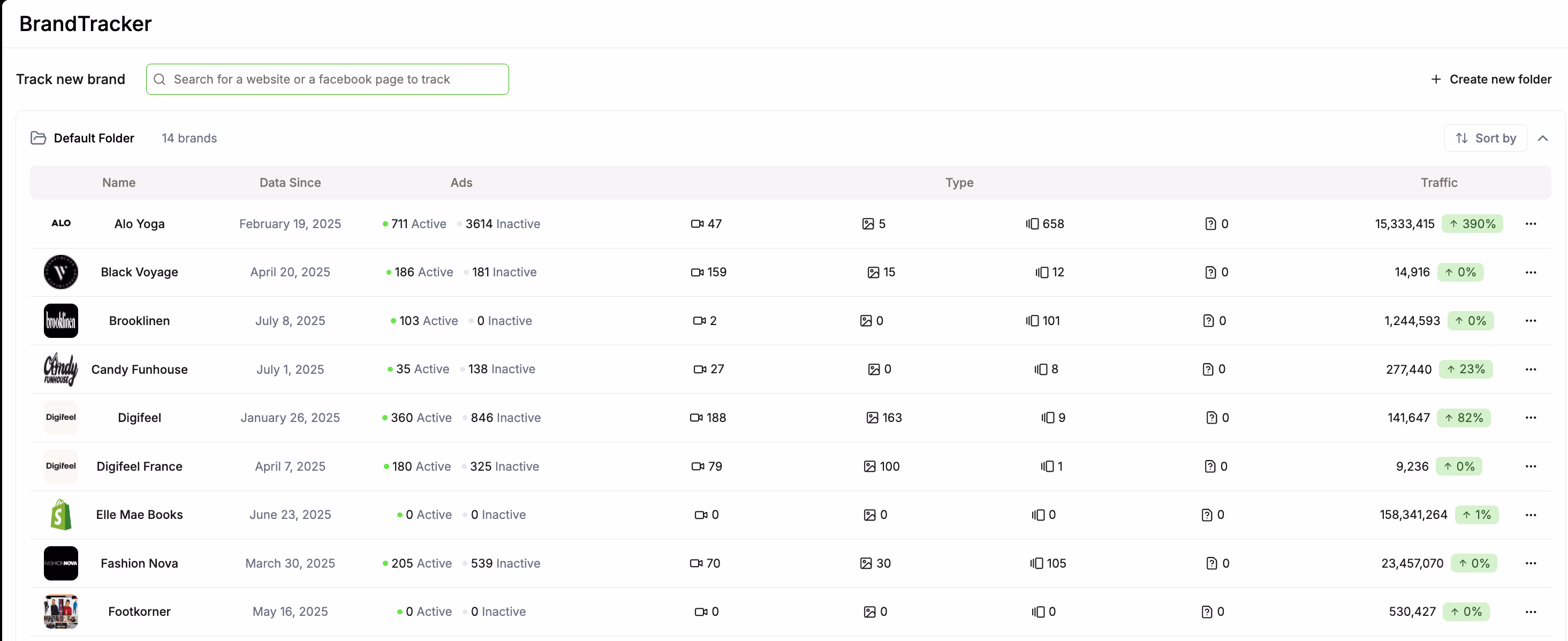Open the Black Voyage brand name

(x=139, y=272)
